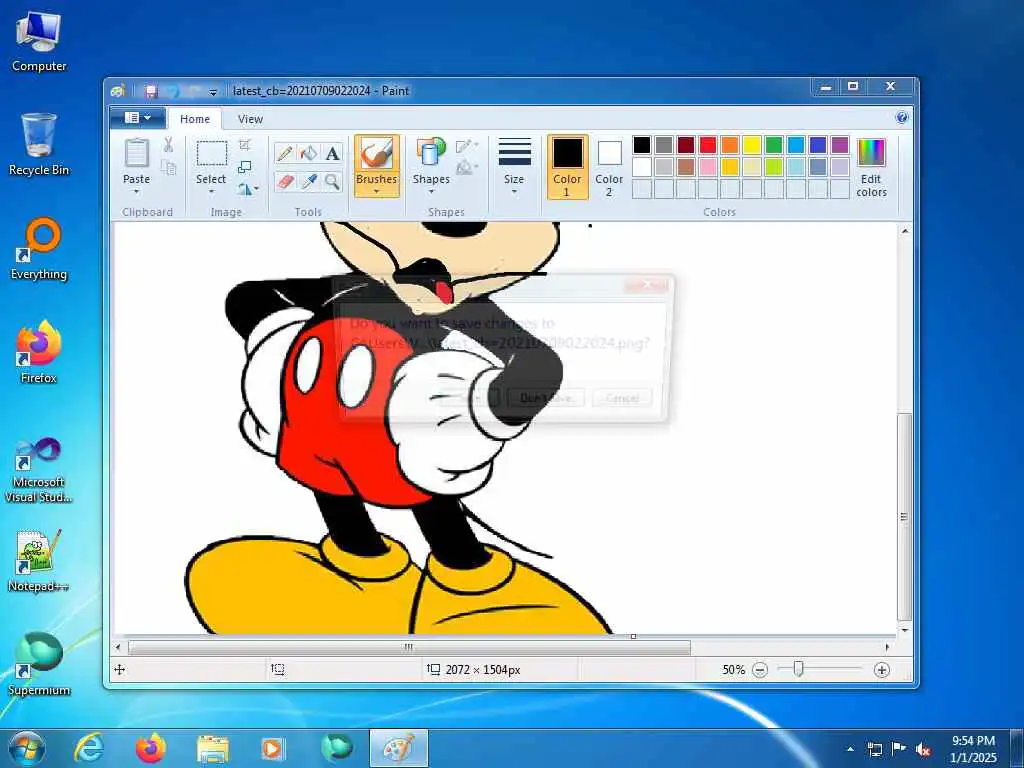Click Undo in the quick access toolbar

(173, 91)
